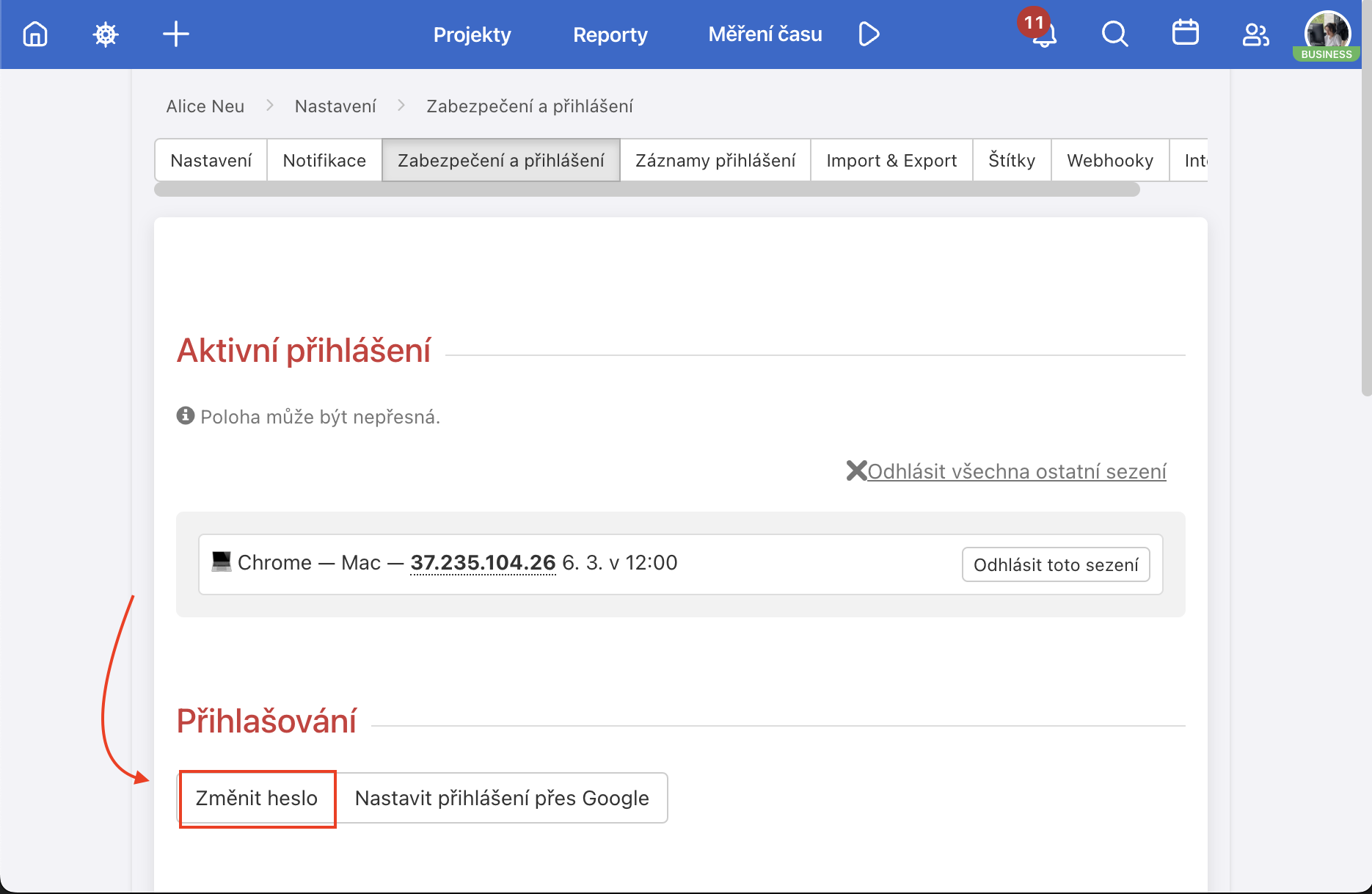Click Odhlásit toto sezení button

1056,564
